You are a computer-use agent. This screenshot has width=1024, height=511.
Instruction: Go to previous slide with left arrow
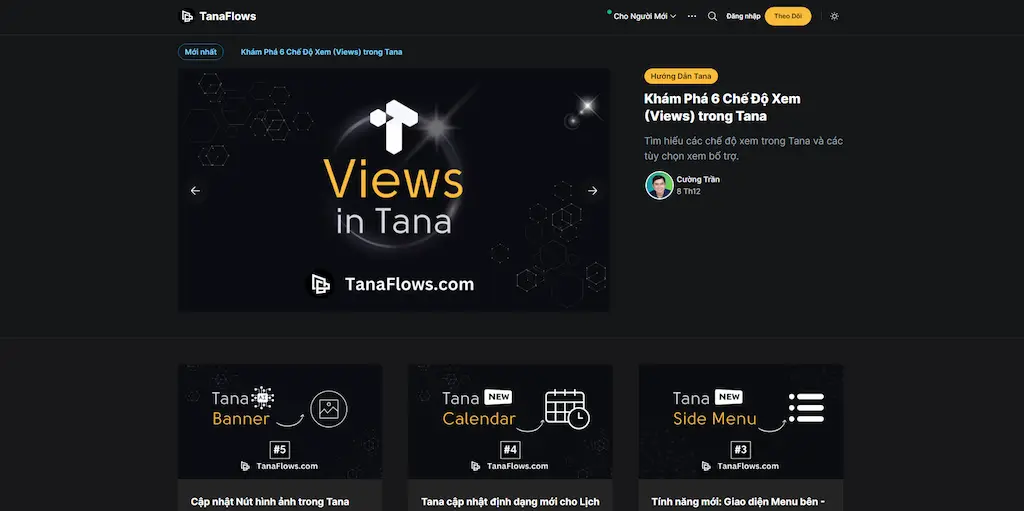pos(195,191)
